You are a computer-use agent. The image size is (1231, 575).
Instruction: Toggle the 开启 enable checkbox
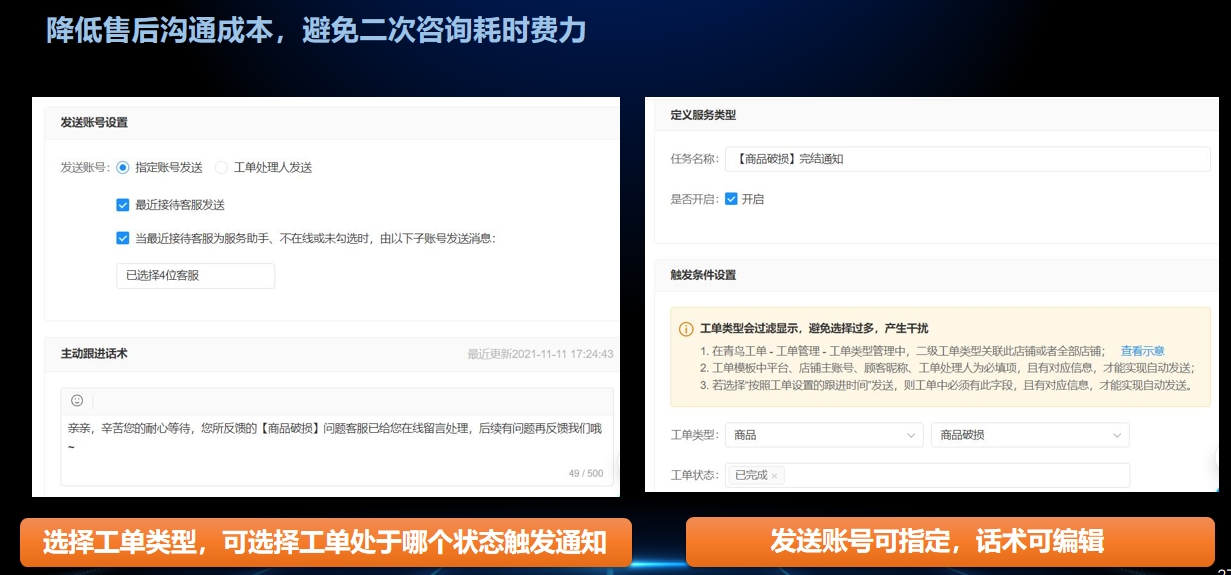pyautogui.click(x=731, y=199)
